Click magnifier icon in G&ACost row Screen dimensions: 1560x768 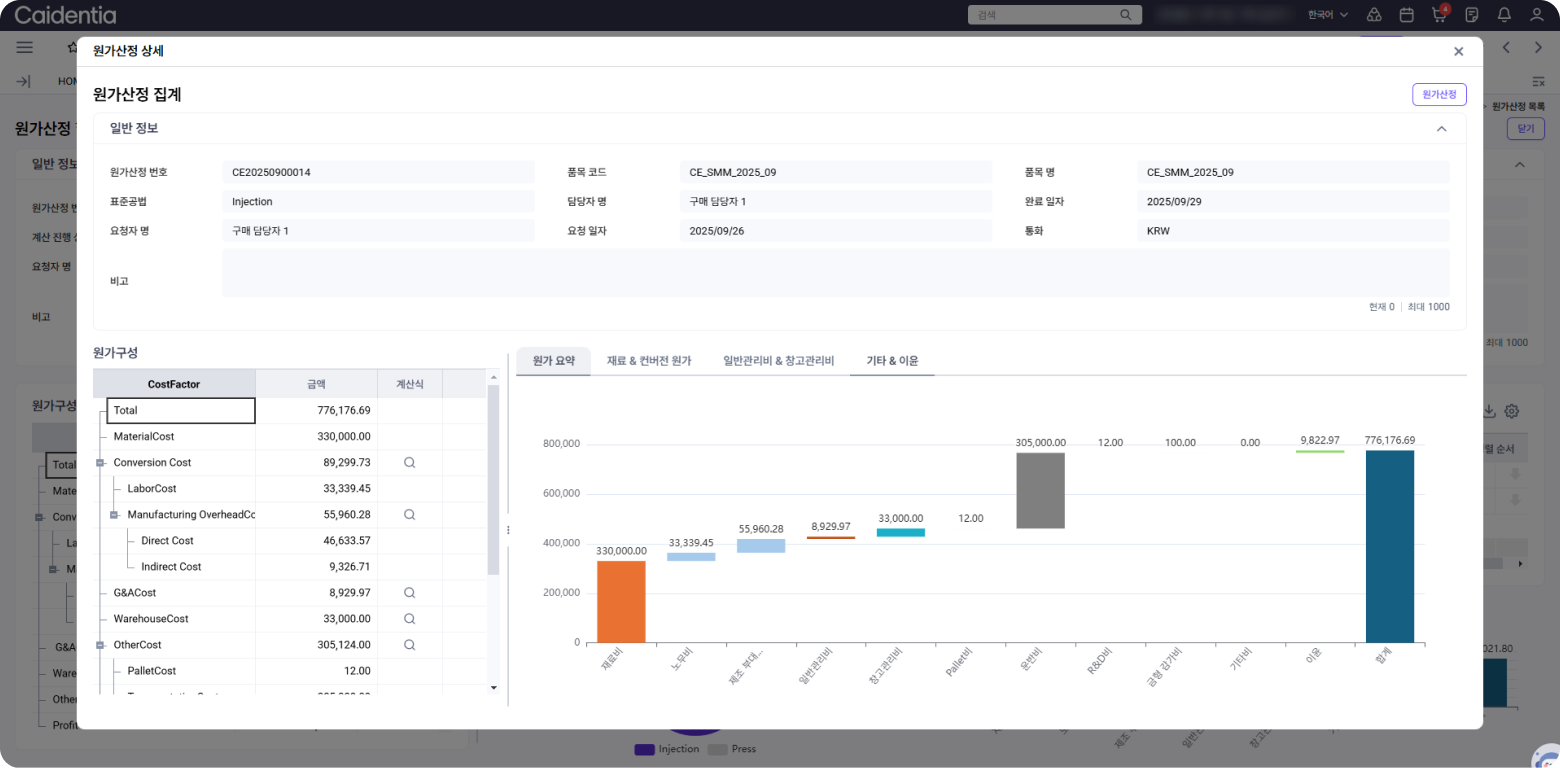[409, 593]
